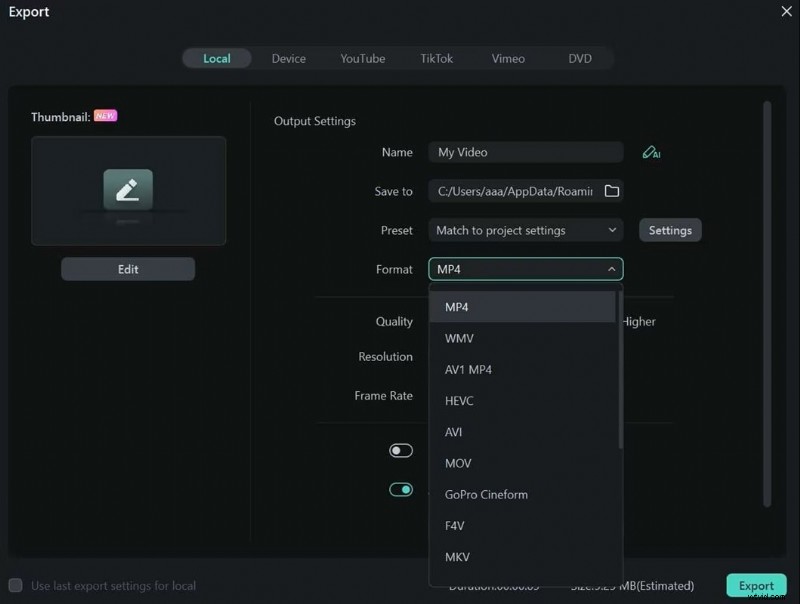This screenshot has height=604, width=800.
Task: Click the Edit button under thumbnail
Action: pyautogui.click(x=128, y=269)
